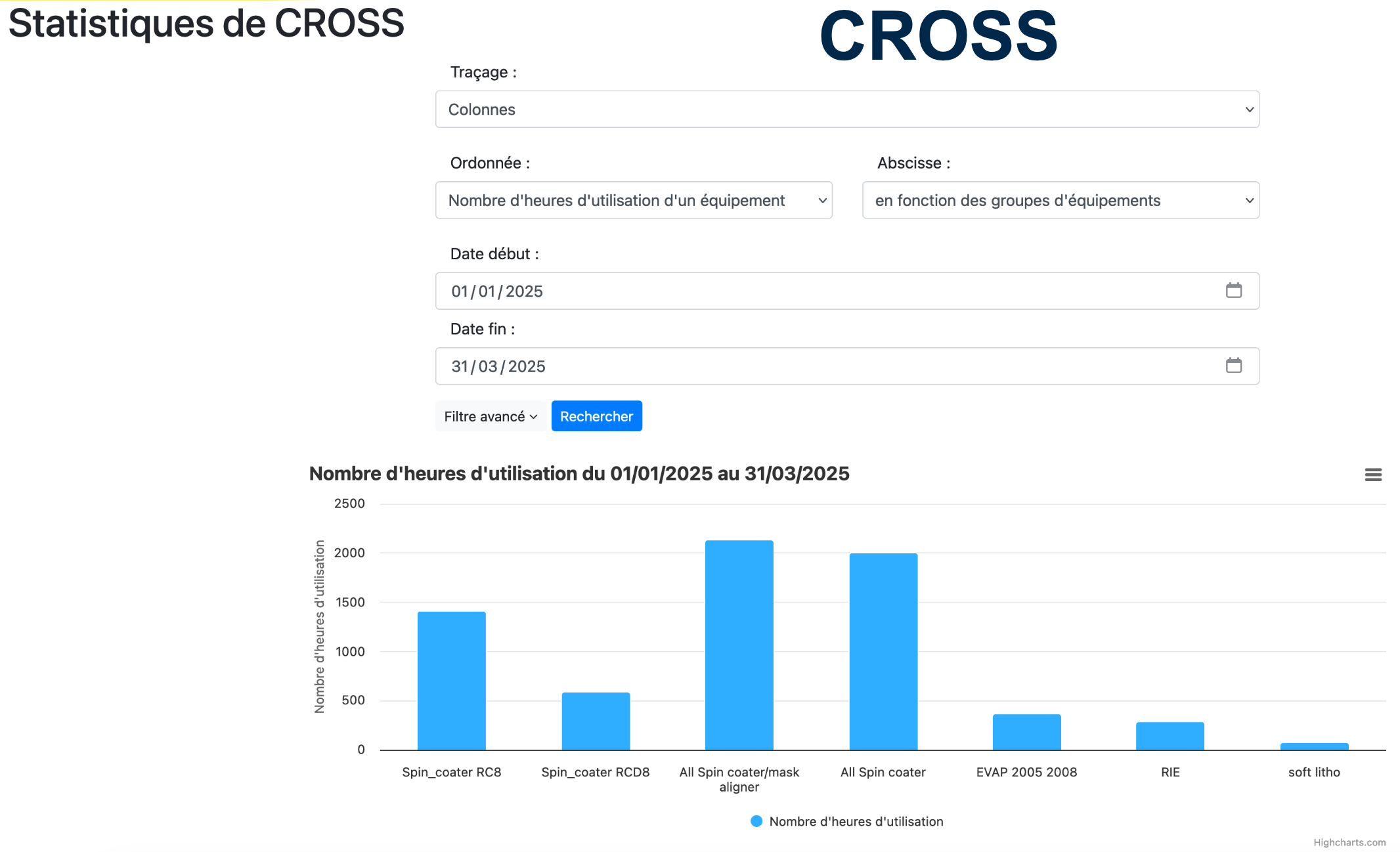The height and width of the screenshot is (852, 1400).
Task: Click the All Spin coater/mask aligner axis label
Action: point(739,780)
